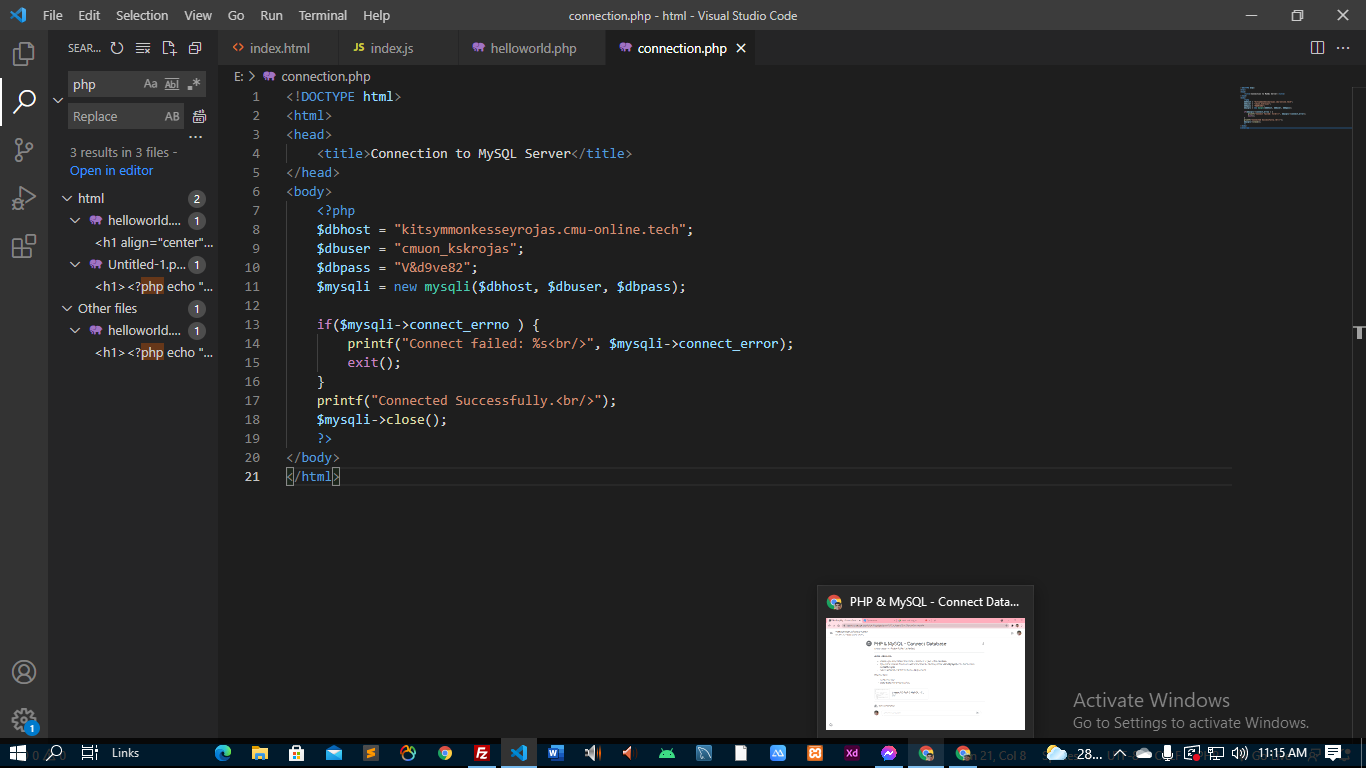This screenshot has width=1366, height=768.
Task: Toggle Match Whole Word search option
Action: tap(172, 84)
